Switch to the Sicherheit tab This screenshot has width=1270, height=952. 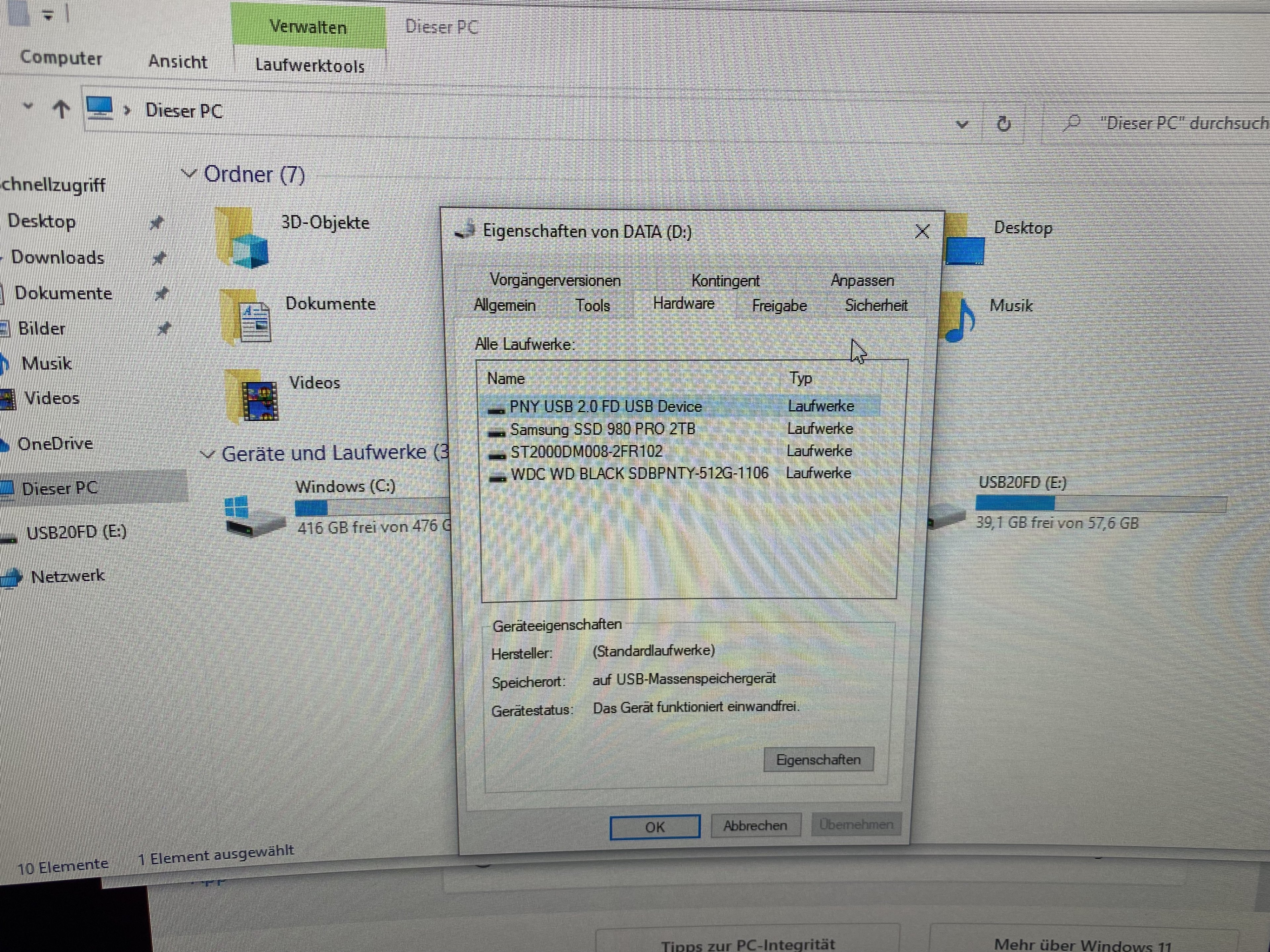875,305
